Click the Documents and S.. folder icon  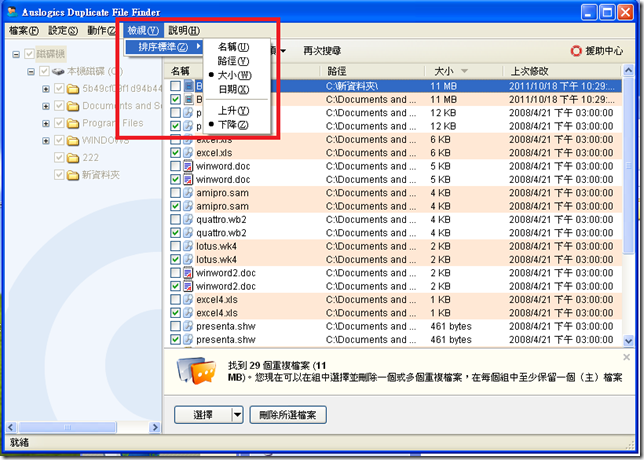[x=73, y=106]
